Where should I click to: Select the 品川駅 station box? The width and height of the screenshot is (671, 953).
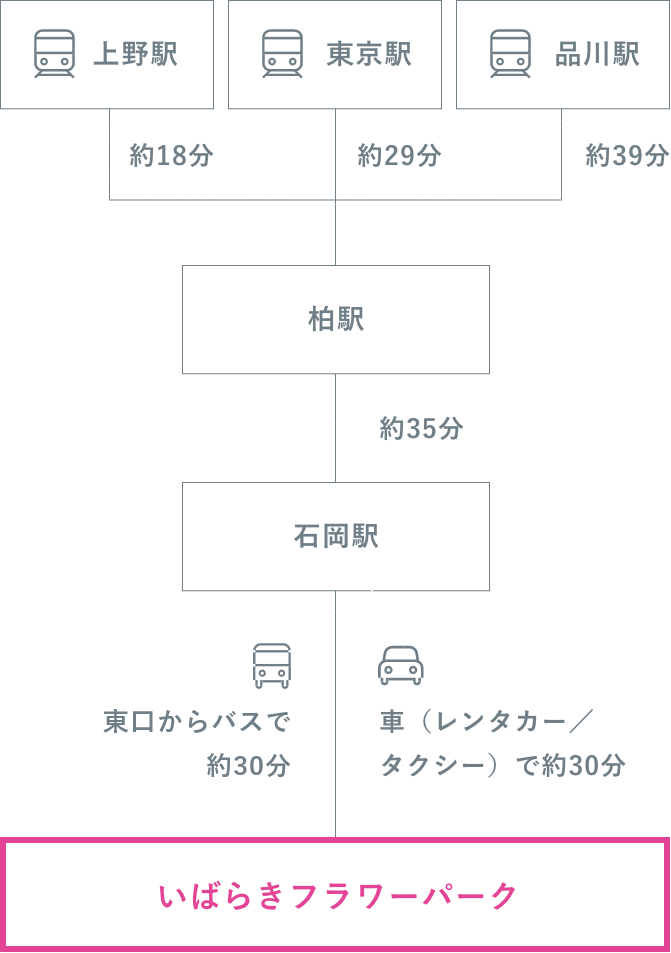tap(563, 54)
